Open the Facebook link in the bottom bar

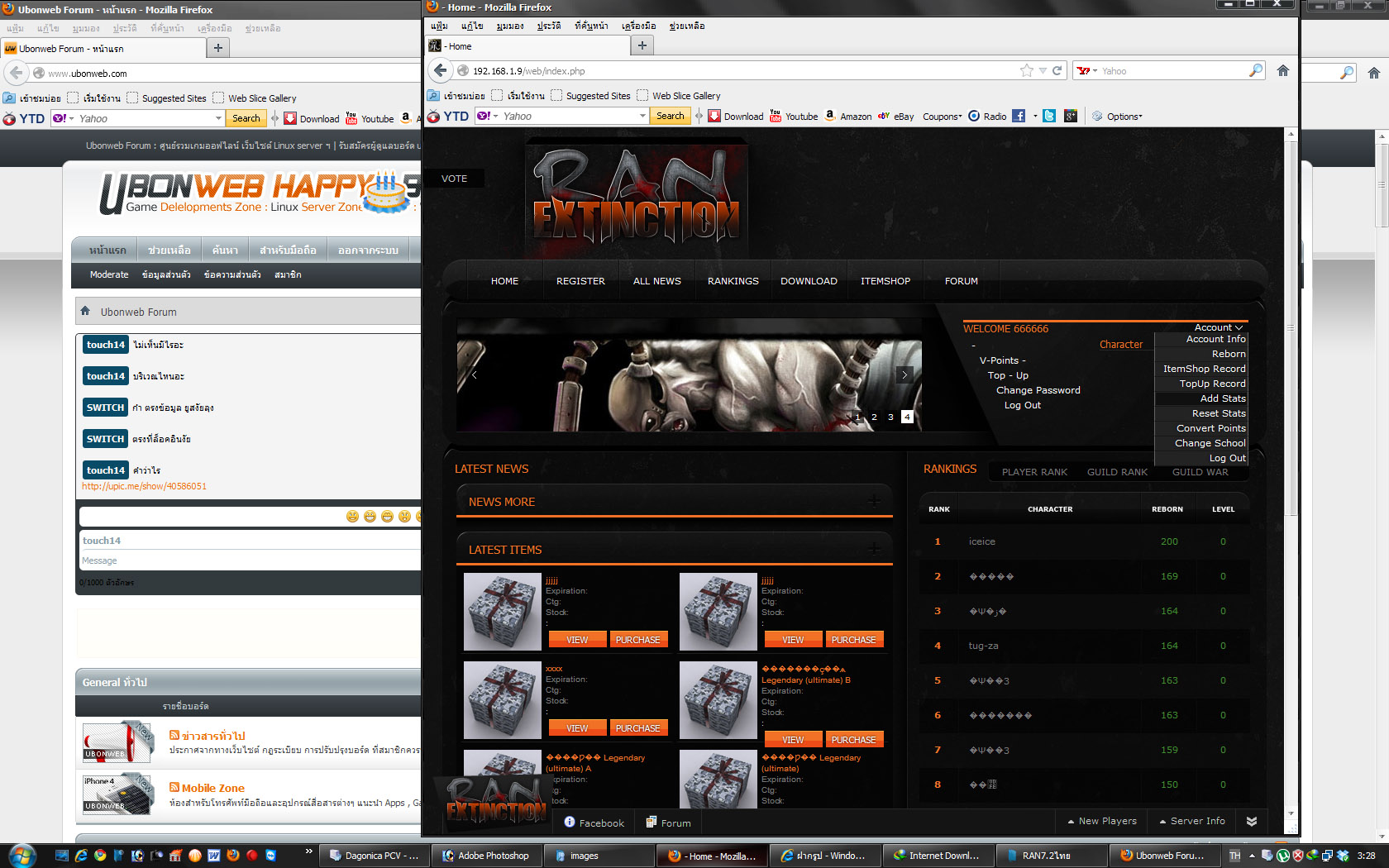[x=594, y=823]
